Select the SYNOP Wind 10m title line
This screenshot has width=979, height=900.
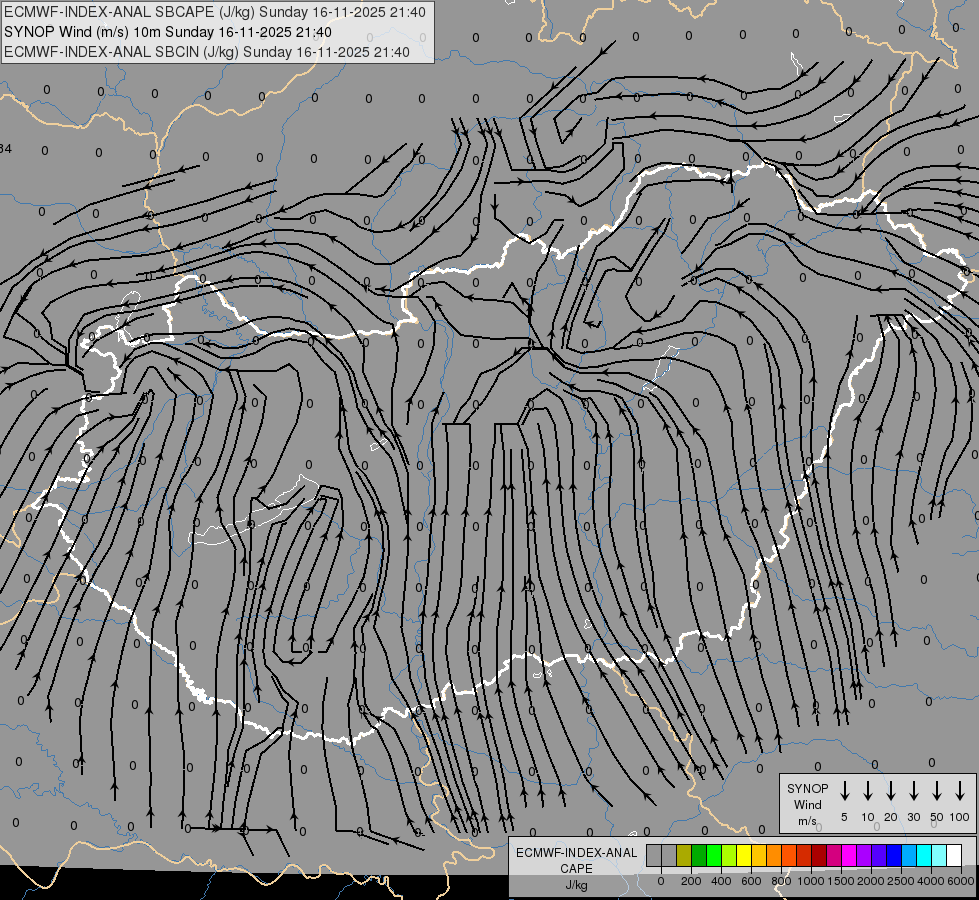click(x=168, y=32)
